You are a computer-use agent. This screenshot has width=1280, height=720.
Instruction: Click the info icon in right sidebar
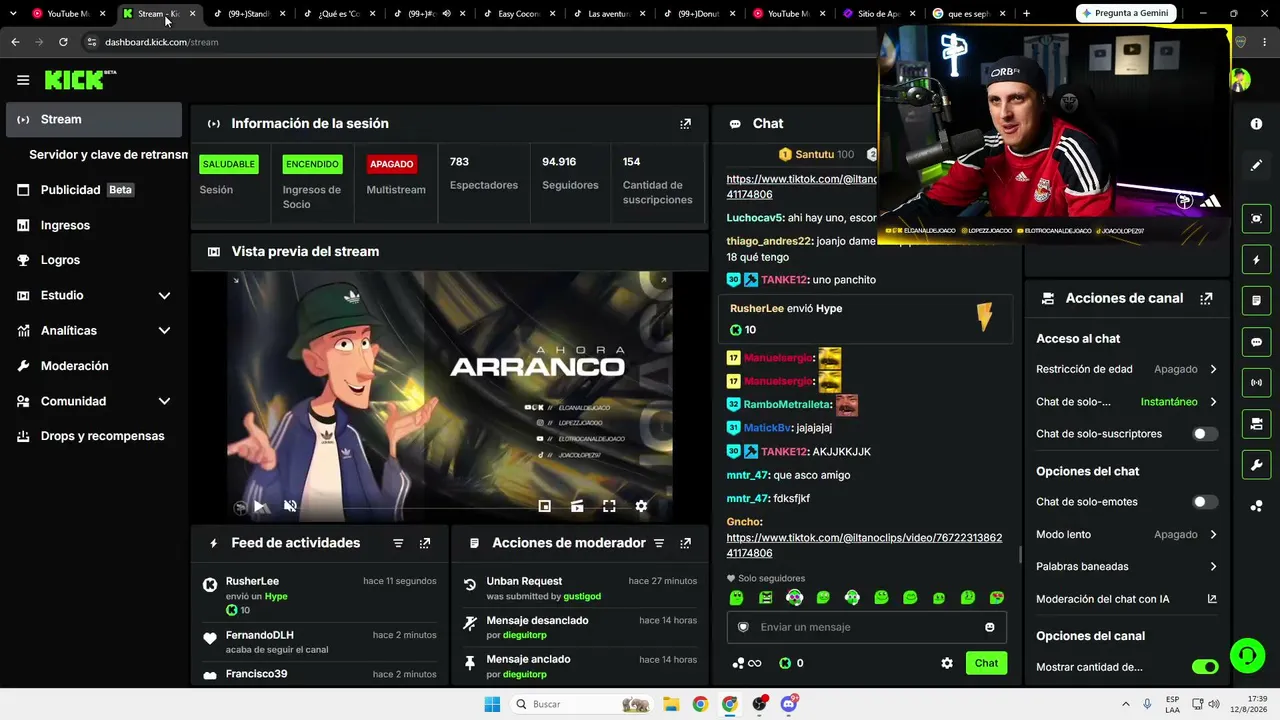click(x=1256, y=124)
